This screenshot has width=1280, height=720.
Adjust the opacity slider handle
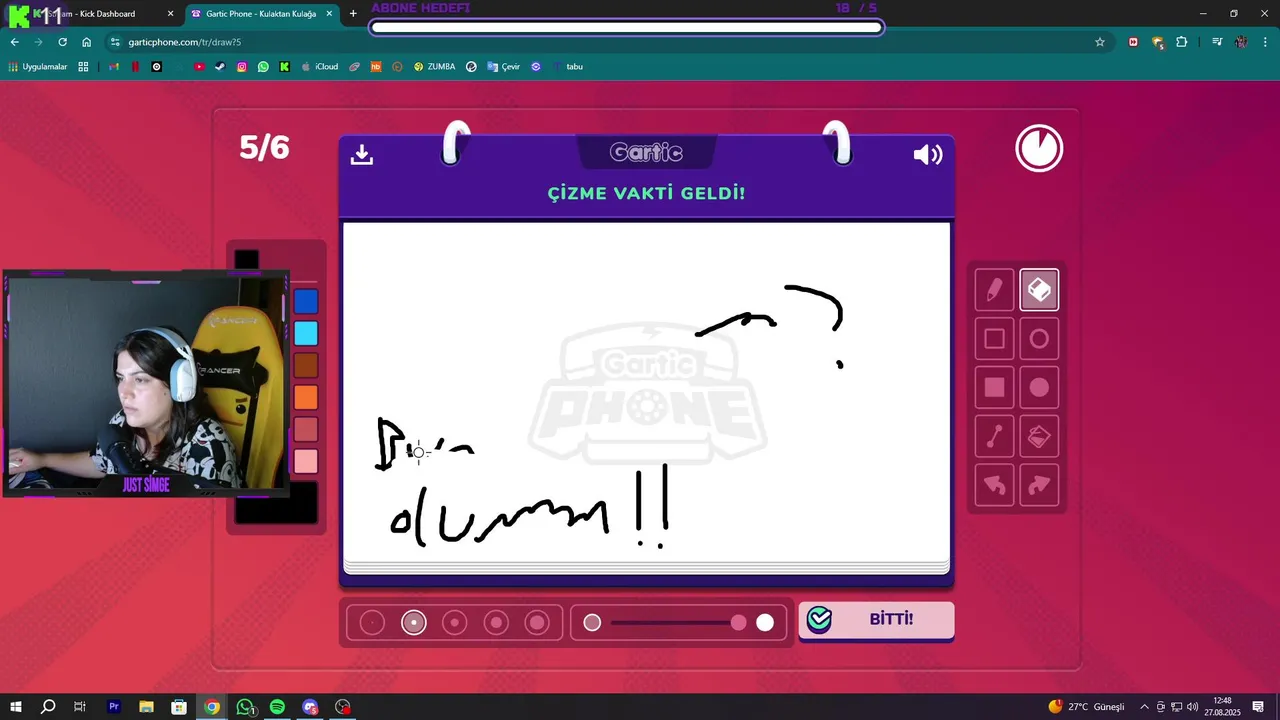[x=739, y=623]
